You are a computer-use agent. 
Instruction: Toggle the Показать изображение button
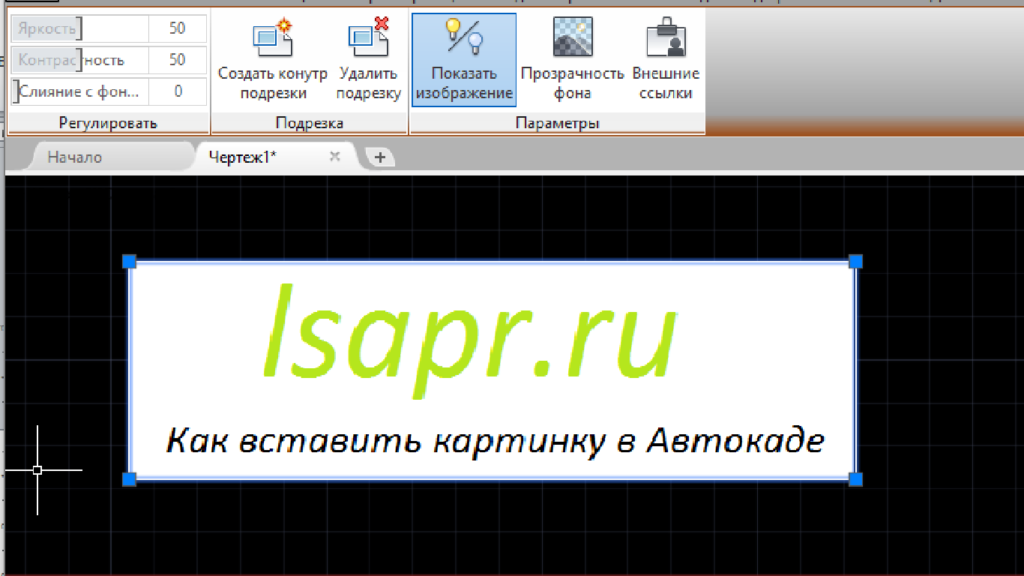(464, 59)
